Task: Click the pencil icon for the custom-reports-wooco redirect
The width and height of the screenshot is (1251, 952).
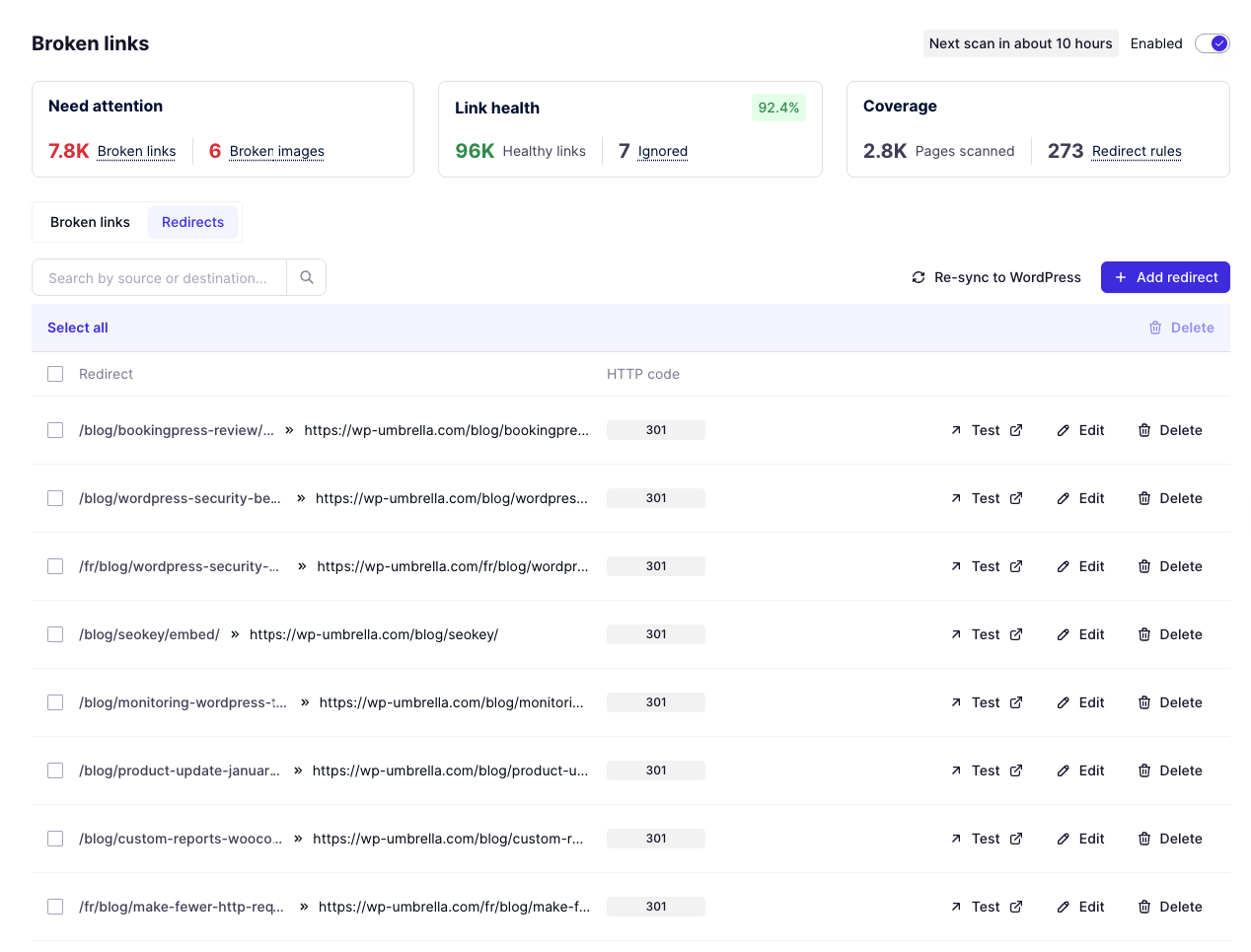Action: pyautogui.click(x=1064, y=839)
